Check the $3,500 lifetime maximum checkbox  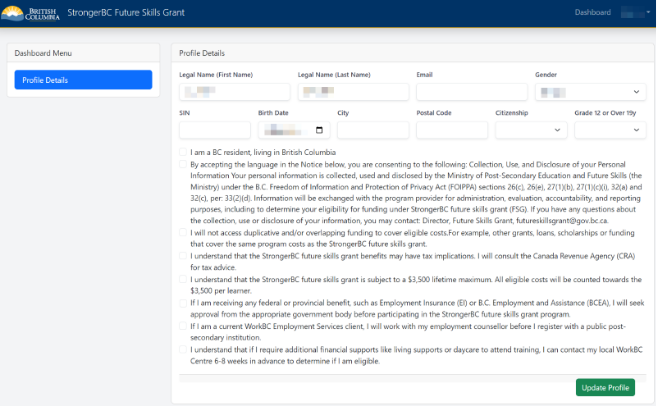(183, 279)
